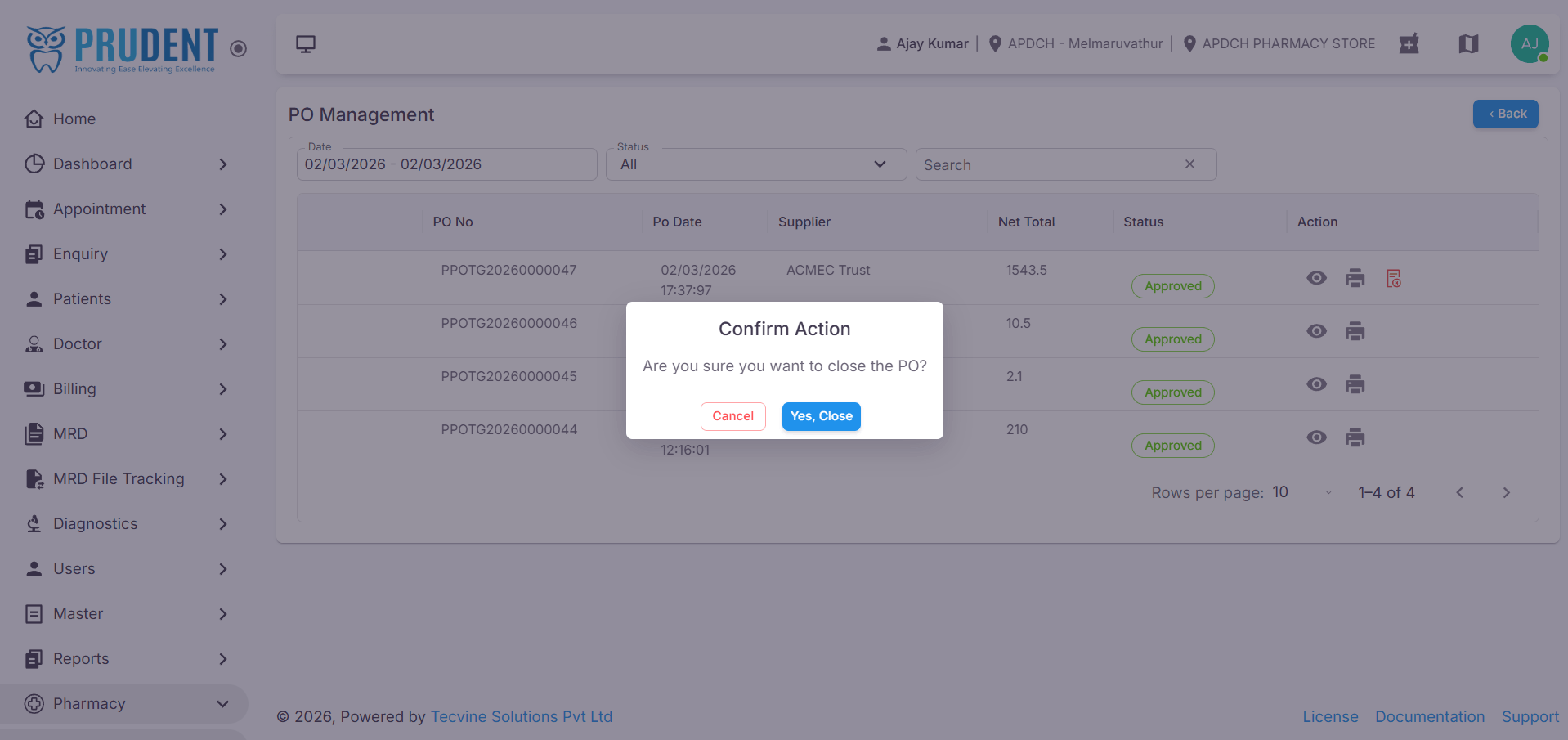This screenshot has height=740, width=1568.
Task: Toggle the sidebar pin radio icon
Action: click(x=238, y=49)
